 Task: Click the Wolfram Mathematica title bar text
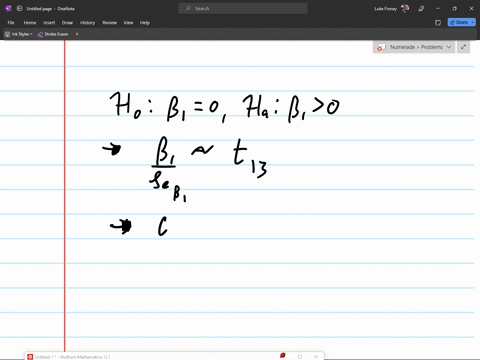72,357
